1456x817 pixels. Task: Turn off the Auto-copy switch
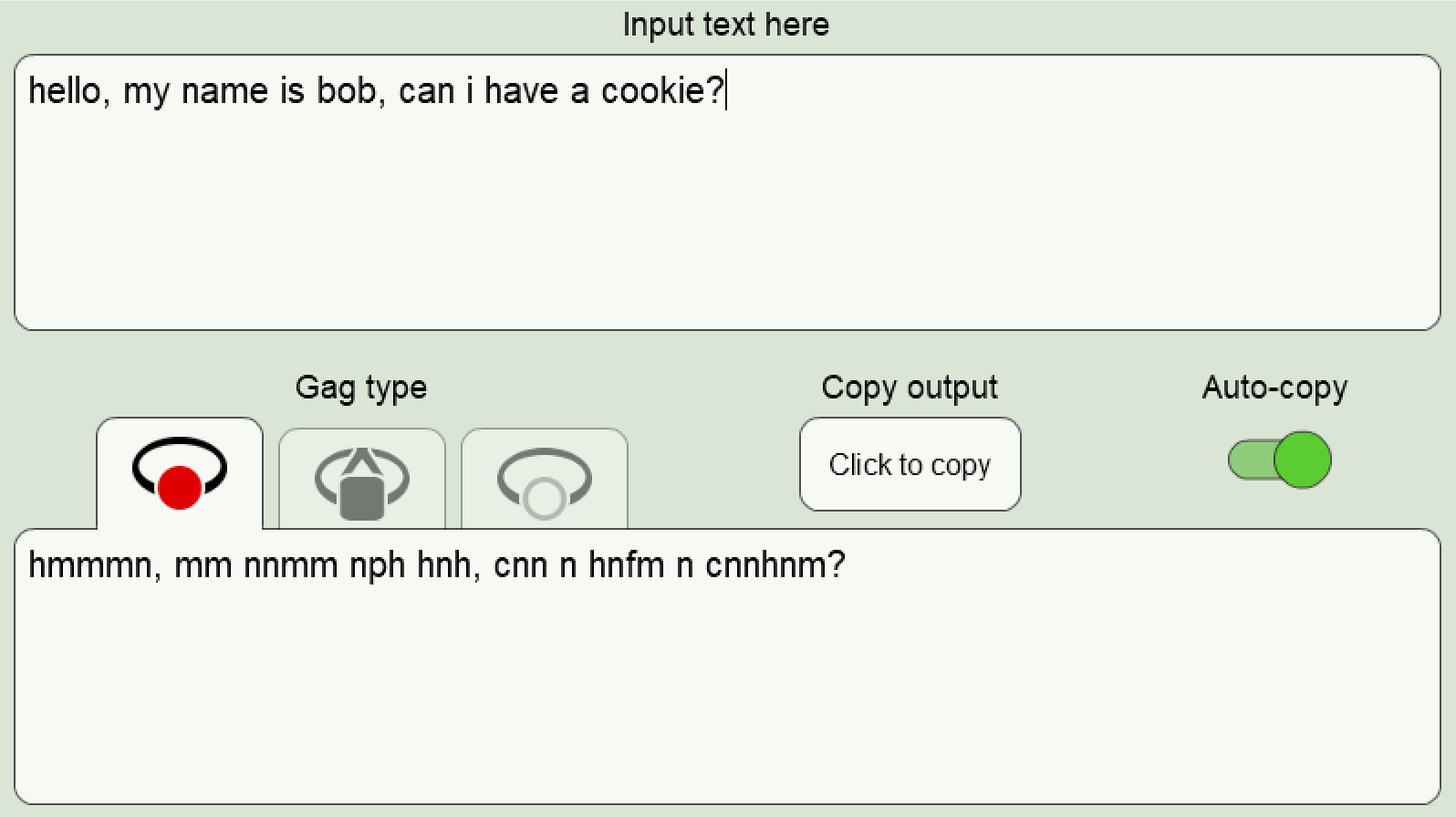[x=1279, y=460]
